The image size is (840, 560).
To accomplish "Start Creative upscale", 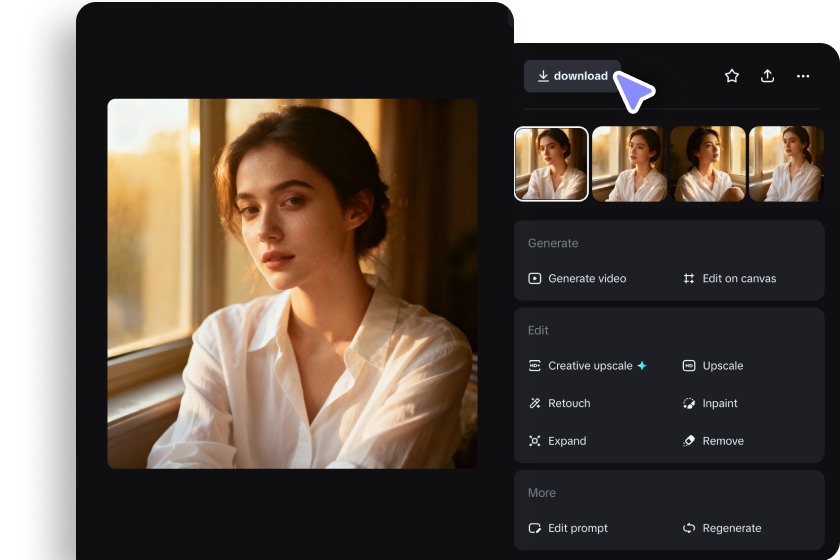I will [588, 366].
